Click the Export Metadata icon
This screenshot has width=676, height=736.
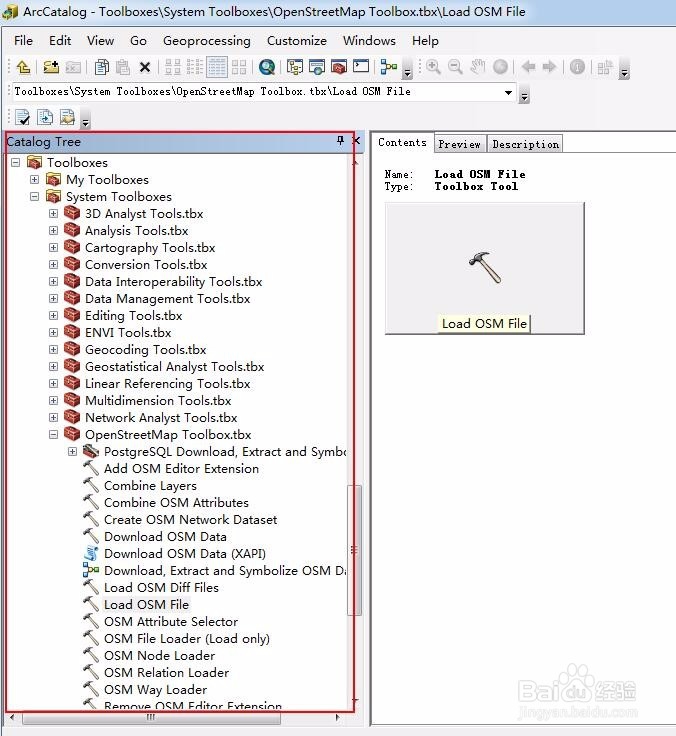pyautogui.click(x=67, y=117)
